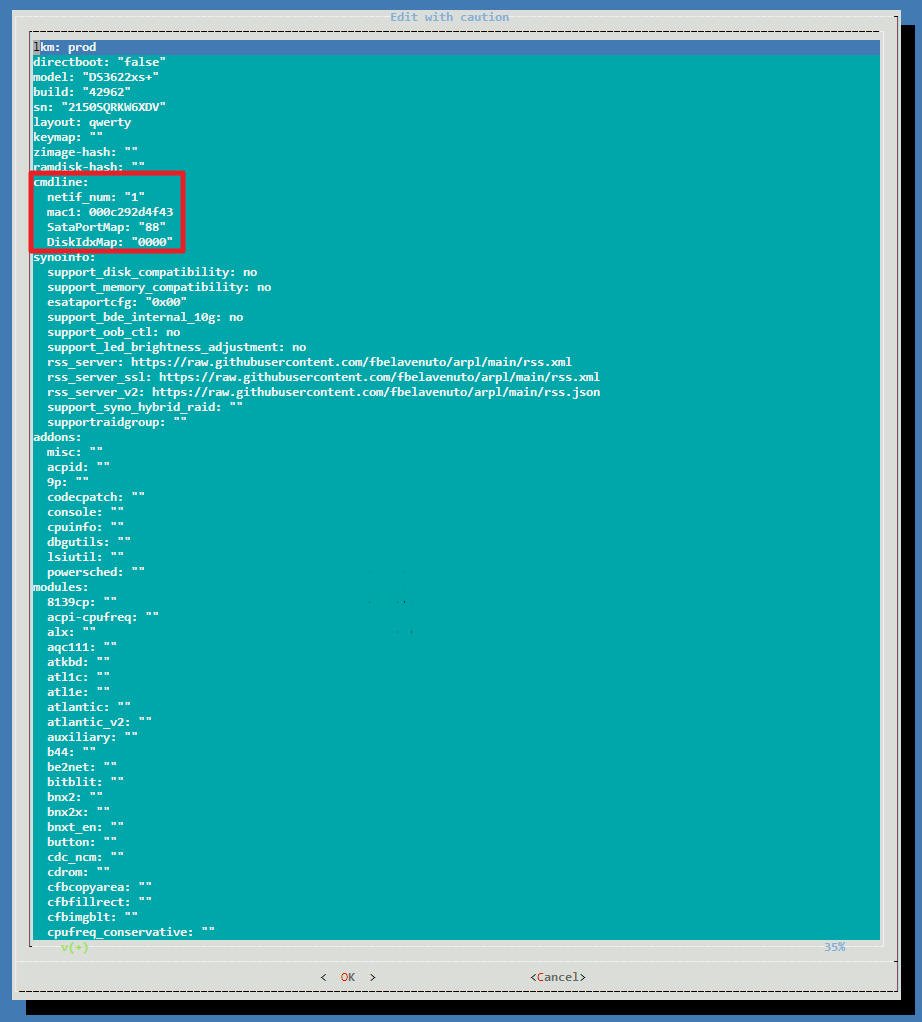Click the Cancel button

click(558, 977)
